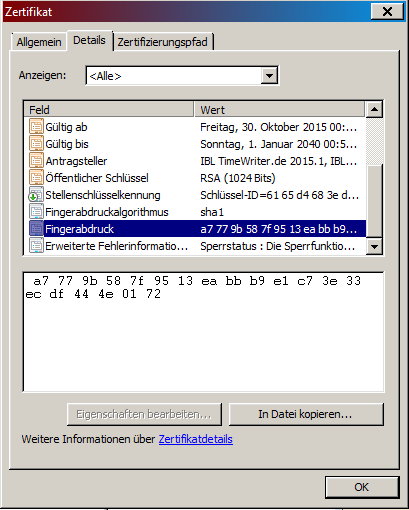The width and height of the screenshot is (409, 510).
Task: Click the list scrollbar up arrow
Action: [x=374, y=110]
